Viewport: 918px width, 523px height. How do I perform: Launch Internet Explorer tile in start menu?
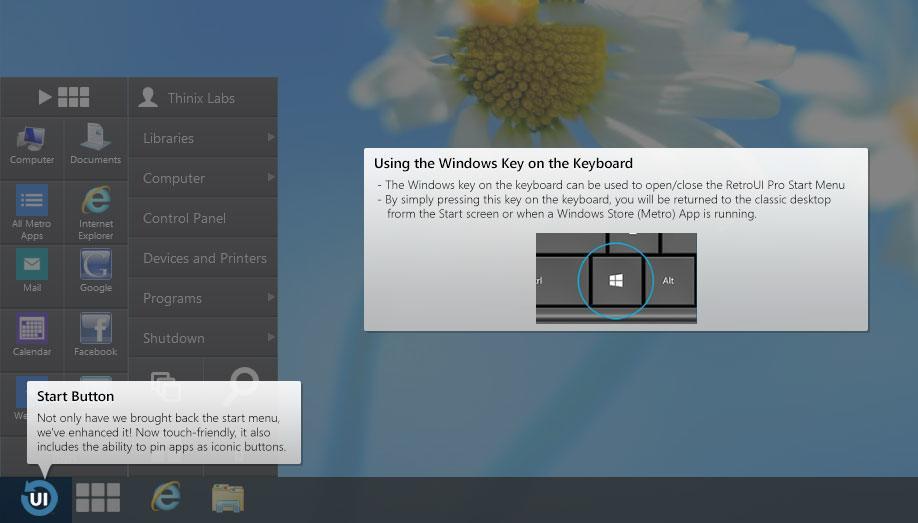tap(95, 212)
